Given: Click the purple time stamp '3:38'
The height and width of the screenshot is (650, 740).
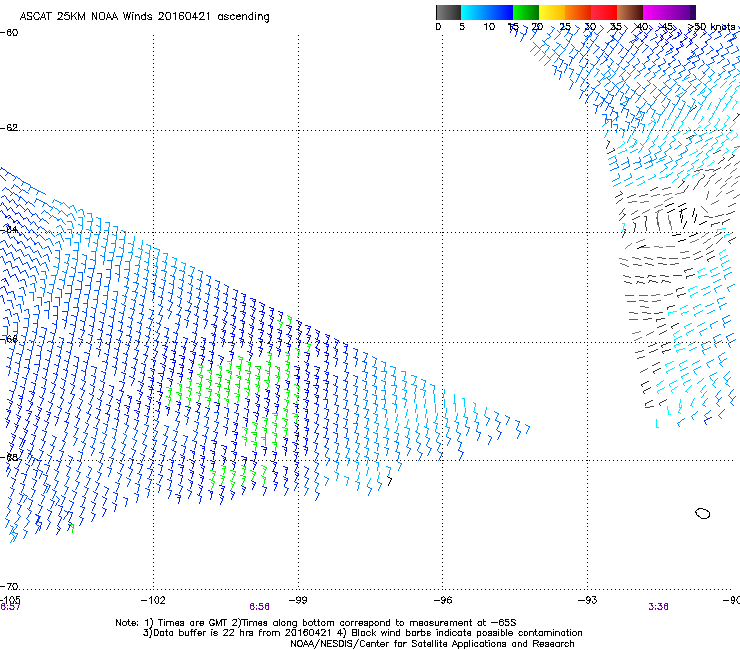Looking at the screenshot, I should 658,607.
